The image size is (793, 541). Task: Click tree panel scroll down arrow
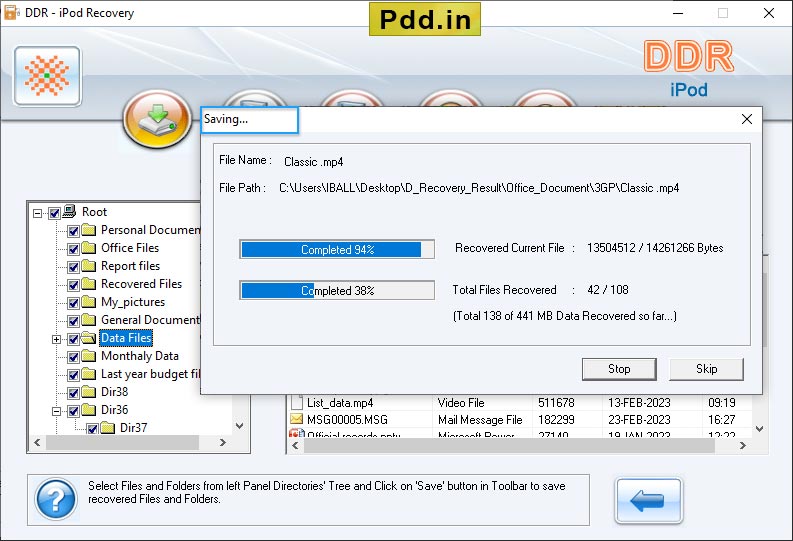click(240, 426)
